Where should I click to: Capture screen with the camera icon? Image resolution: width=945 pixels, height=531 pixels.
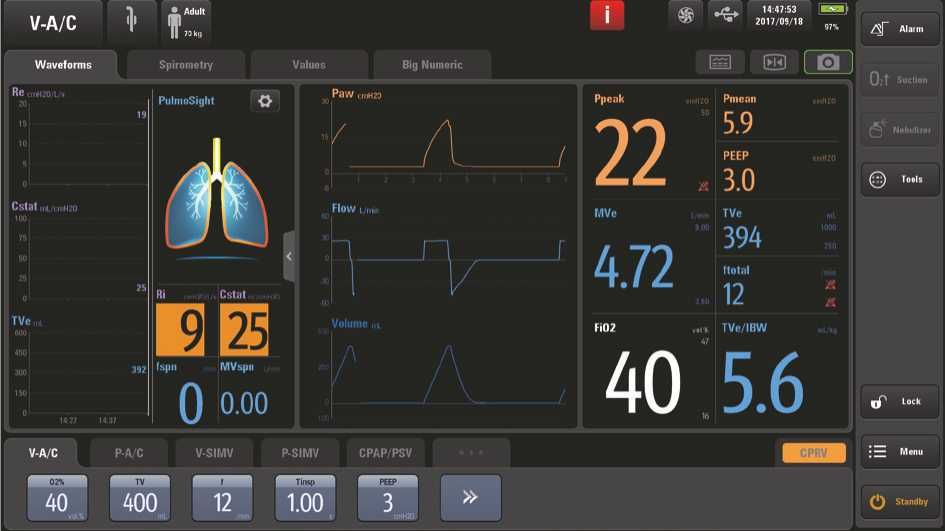tap(828, 62)
